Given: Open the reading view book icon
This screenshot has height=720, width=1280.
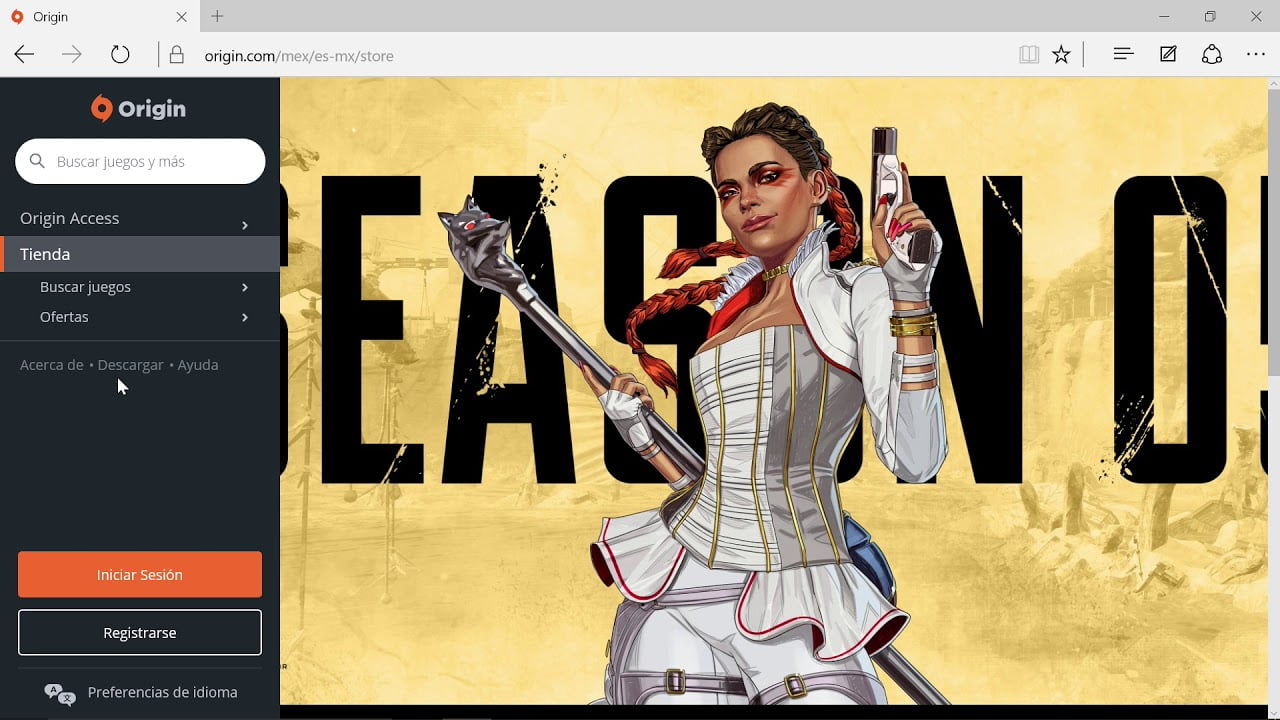Looking at the screenshot, I should (x=1029, y=55).
